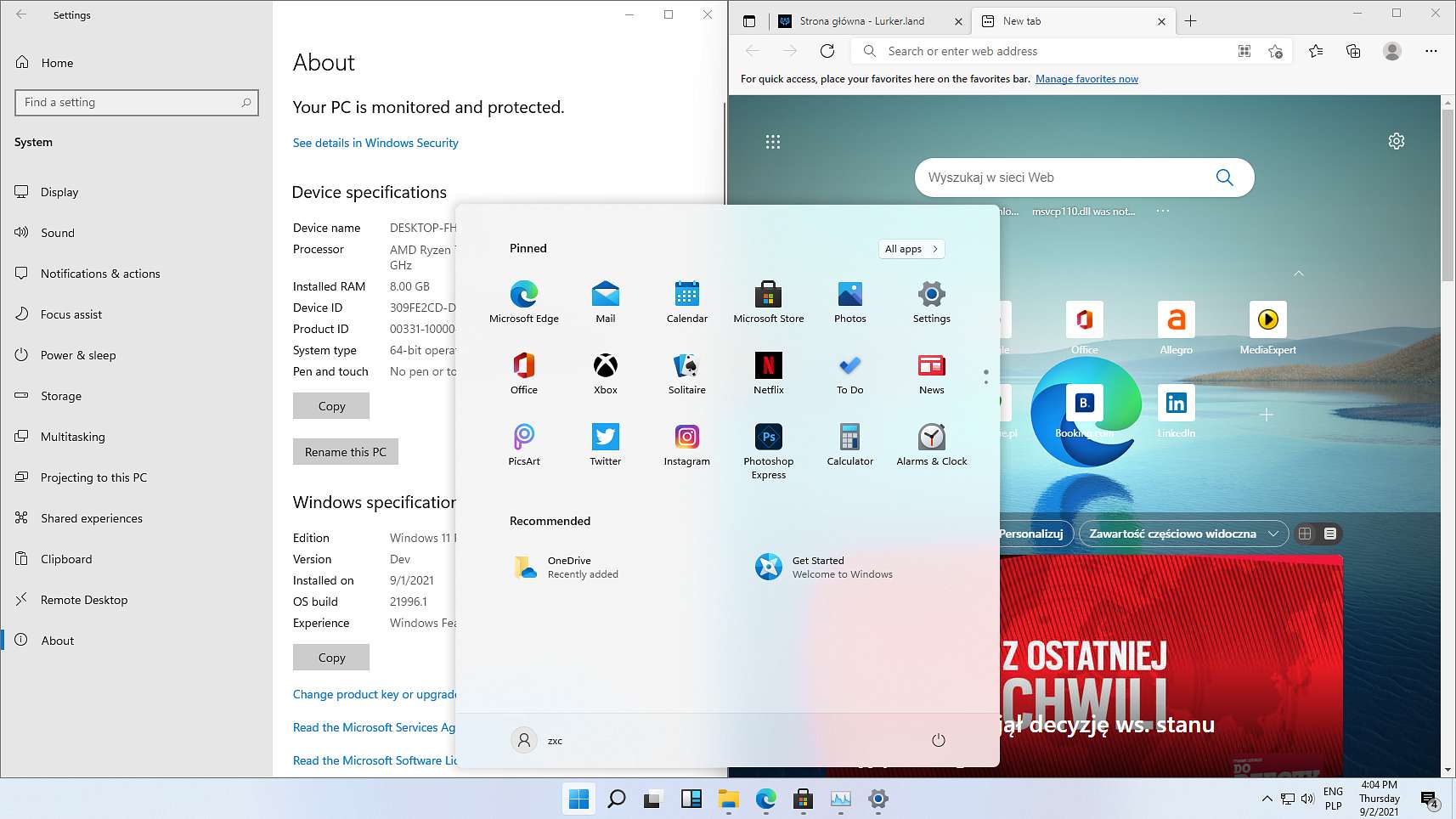
Task: Open the News app tile
Action: [x=932, y=374]
